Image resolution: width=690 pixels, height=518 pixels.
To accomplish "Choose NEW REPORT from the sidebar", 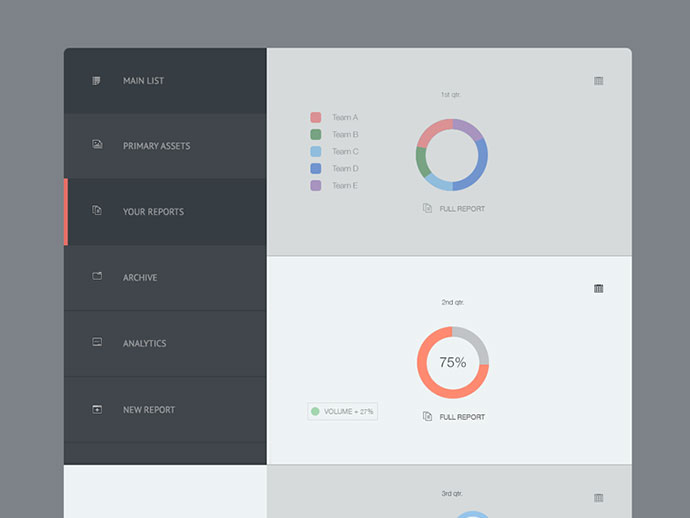I will 165,409.
